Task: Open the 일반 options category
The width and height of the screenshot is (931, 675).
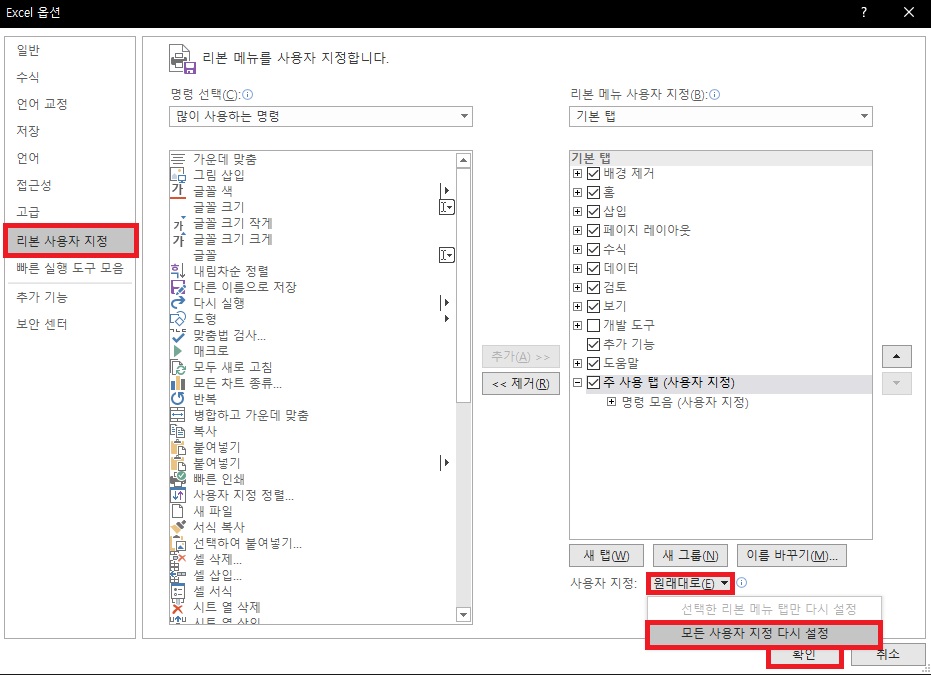Action: tap(70, 50)
